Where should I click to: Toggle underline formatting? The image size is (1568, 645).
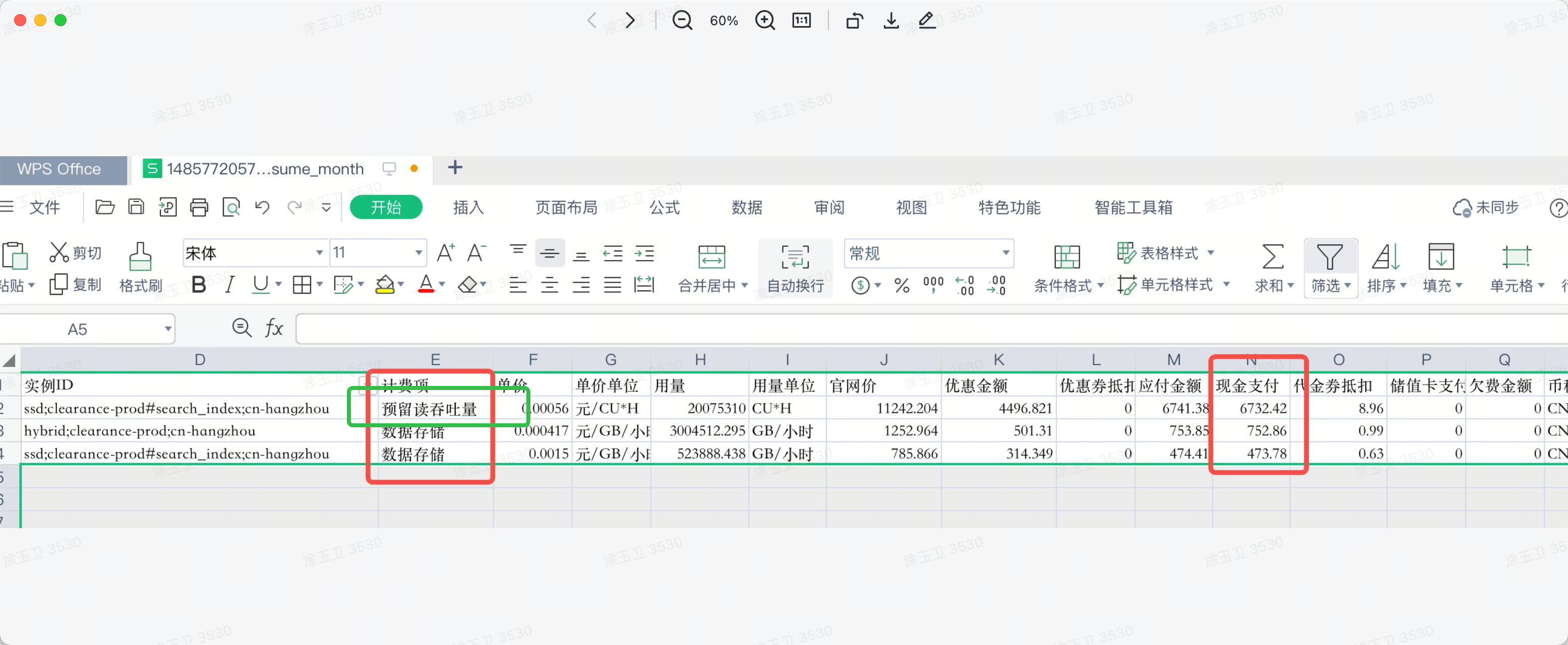261,285
